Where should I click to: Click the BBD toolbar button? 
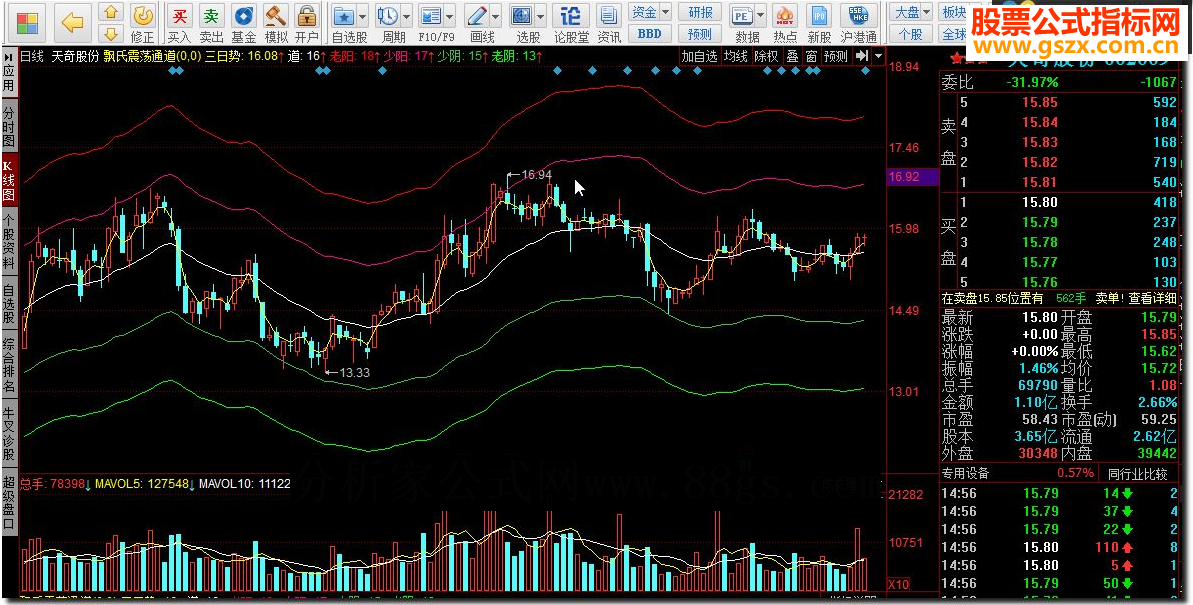point(650,33)
